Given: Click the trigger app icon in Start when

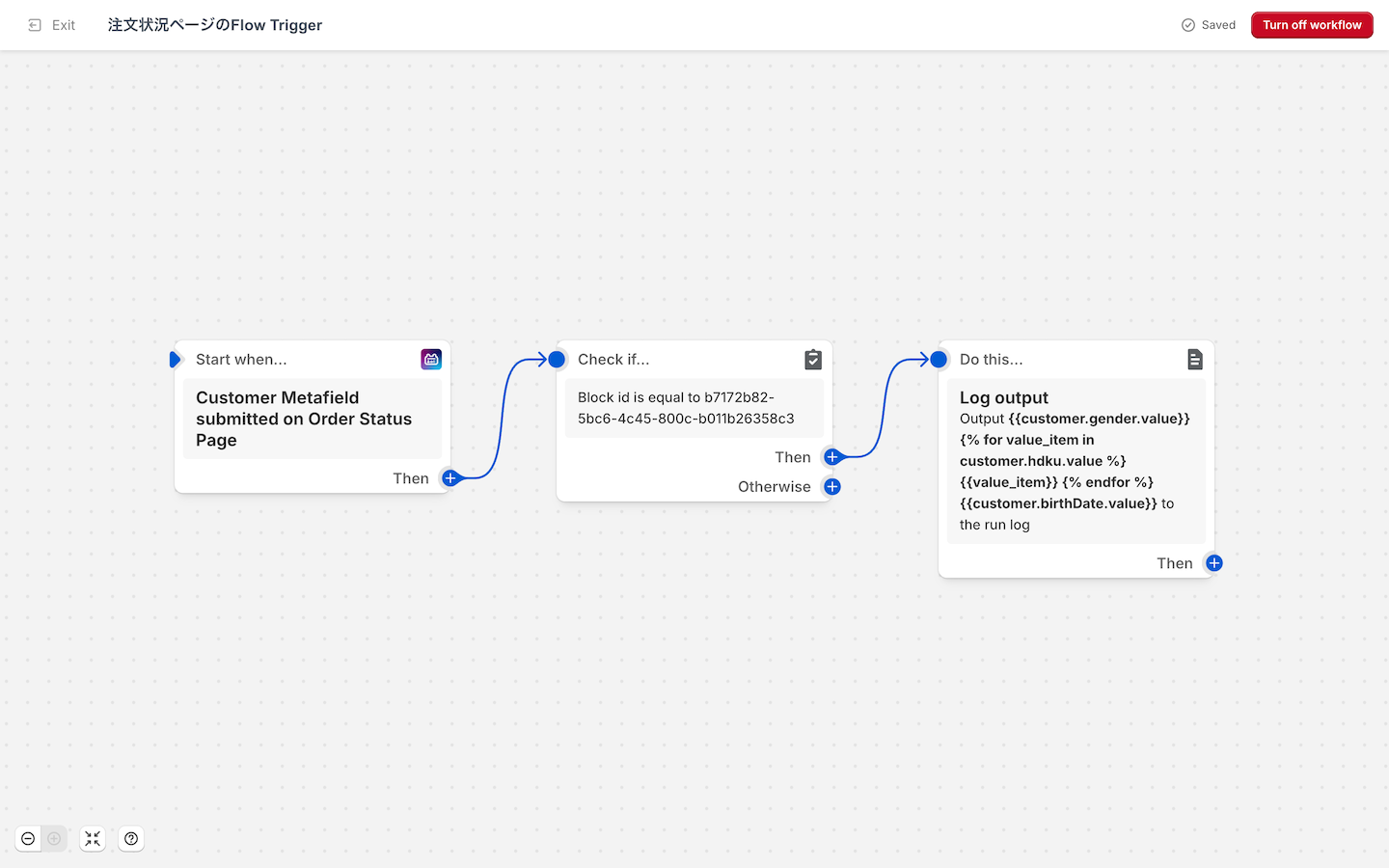Looking at the screenshot, I should coord(431,360).
